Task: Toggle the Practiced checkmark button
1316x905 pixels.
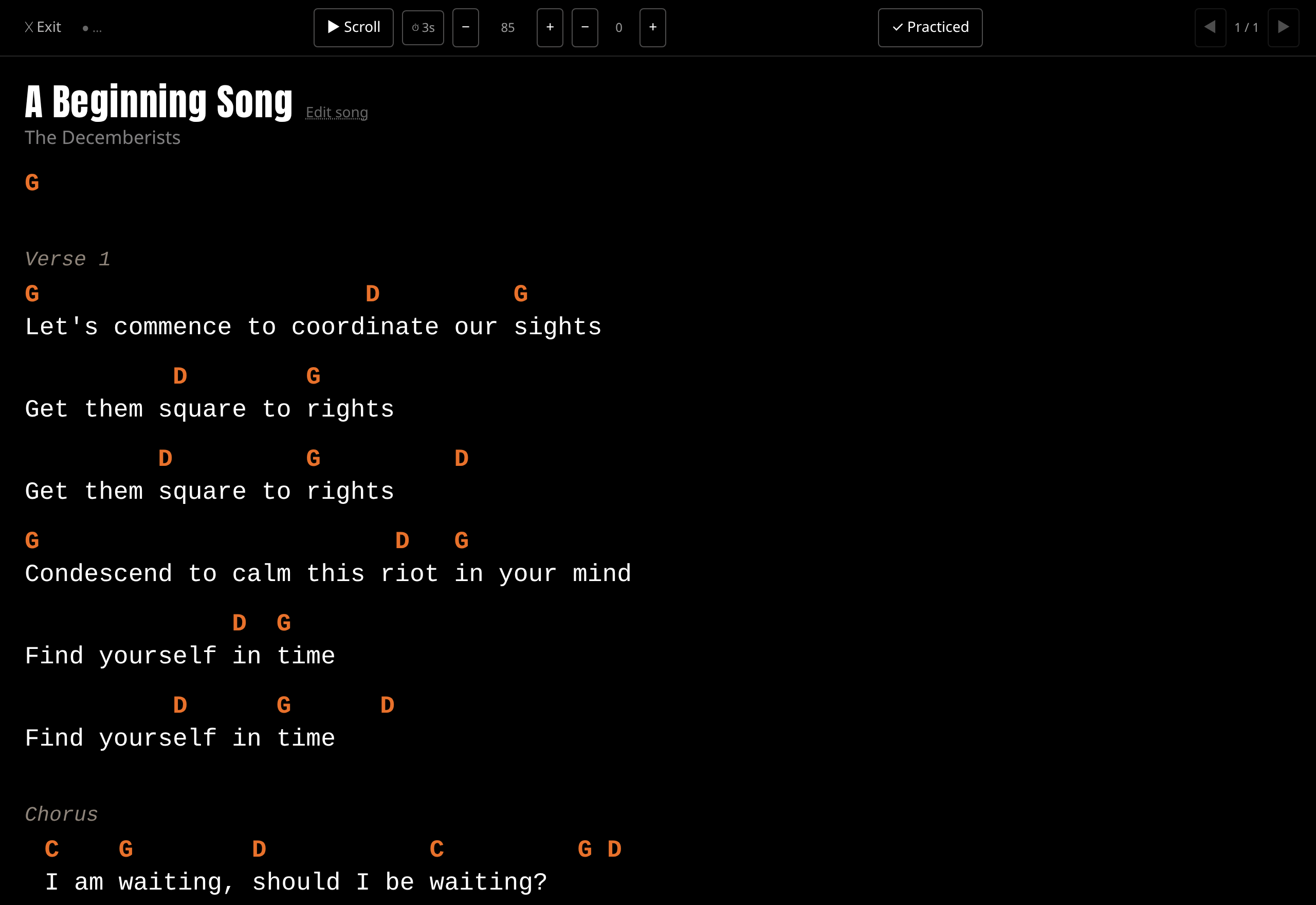Action: [930, 27]
